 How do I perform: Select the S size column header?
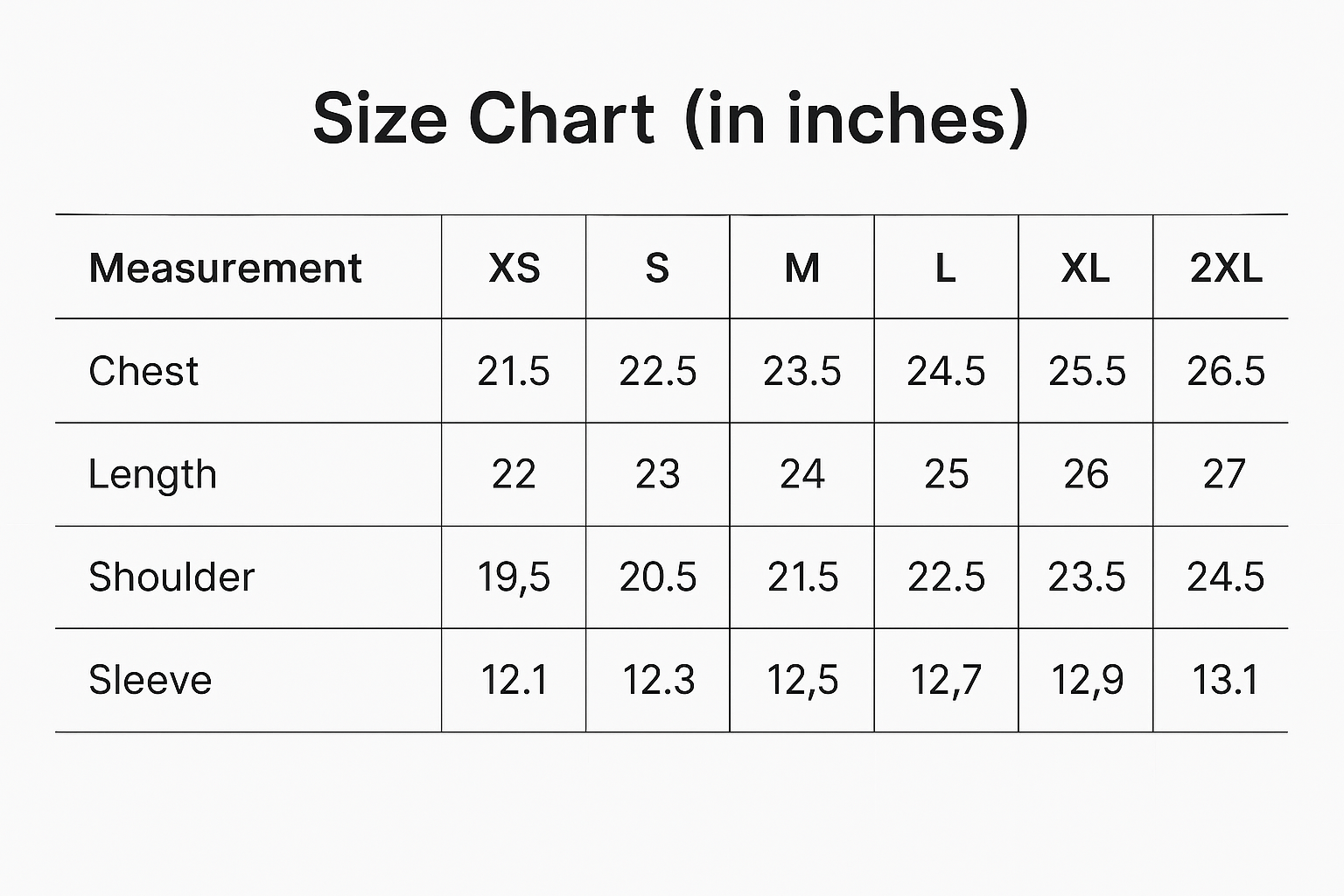click(657, 268)
